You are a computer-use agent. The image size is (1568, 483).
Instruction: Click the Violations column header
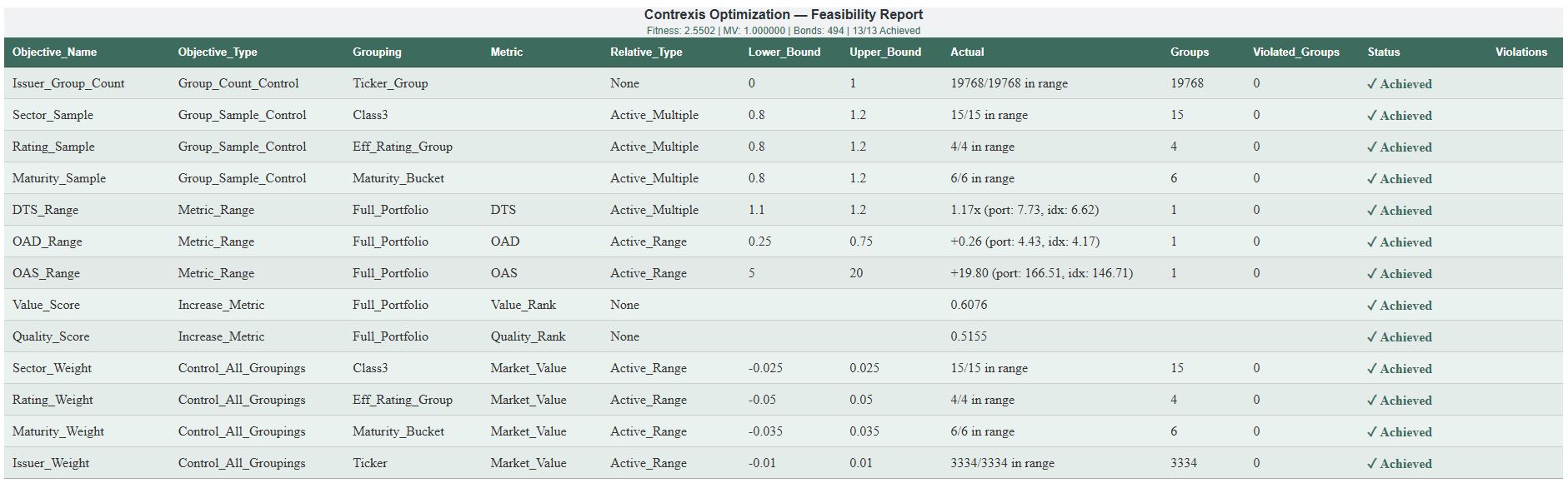click(1521, 52)
